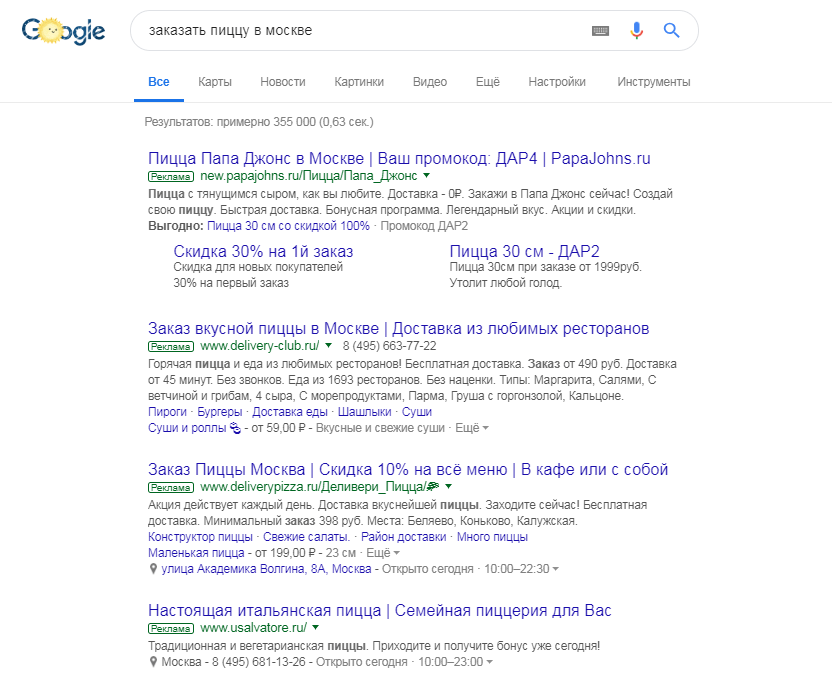Click map pin icon beside улица Академика Волгина
832x679 pixels.
[x=153, y=569]
